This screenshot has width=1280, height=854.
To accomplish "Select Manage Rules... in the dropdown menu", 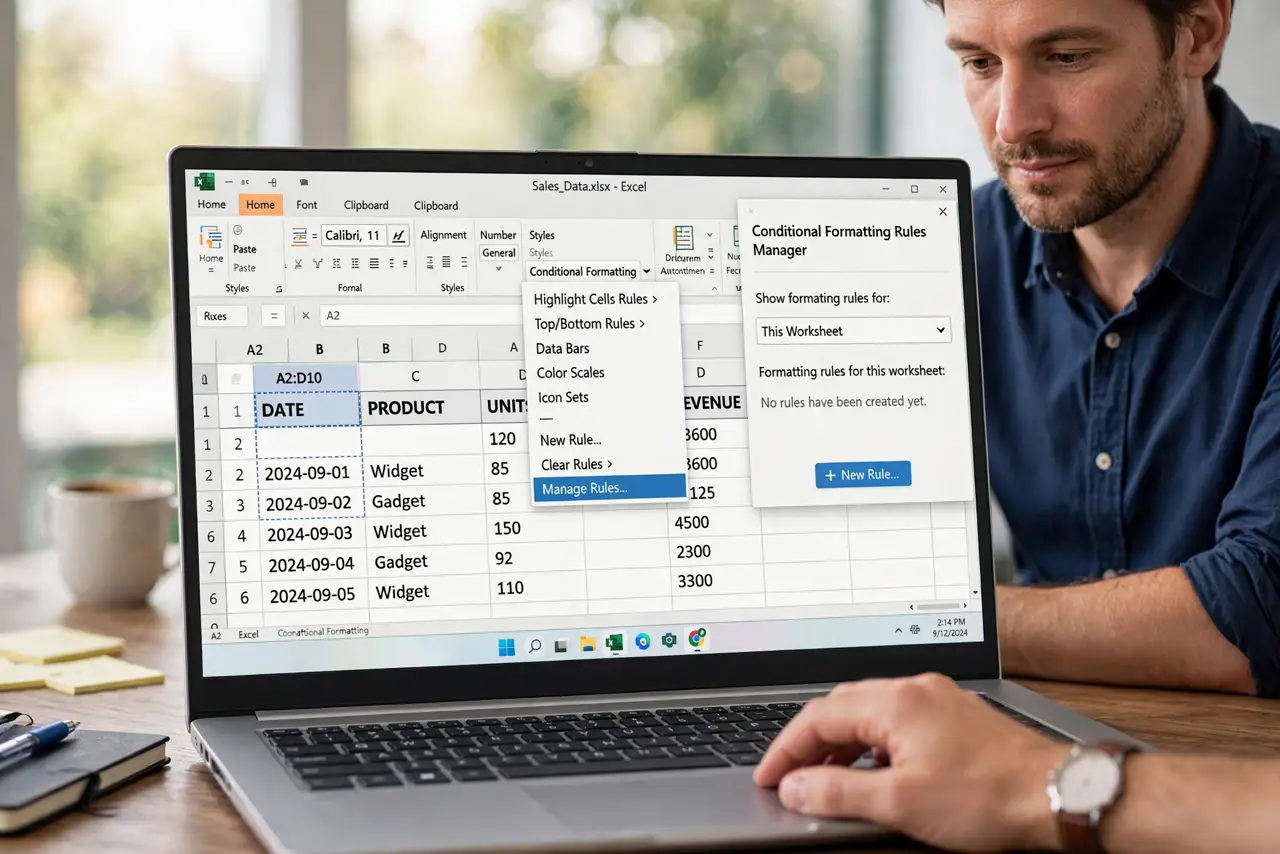I will point(609,488).
